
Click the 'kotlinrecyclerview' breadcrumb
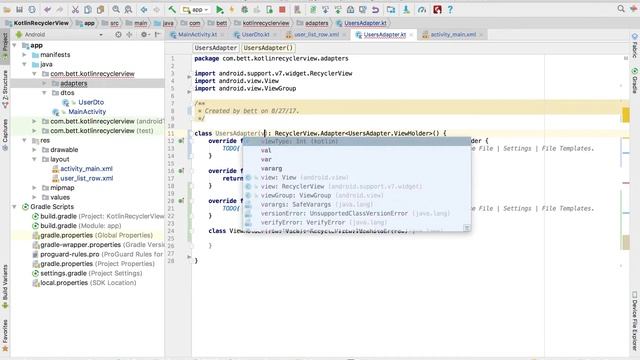(x=266, y=23)
